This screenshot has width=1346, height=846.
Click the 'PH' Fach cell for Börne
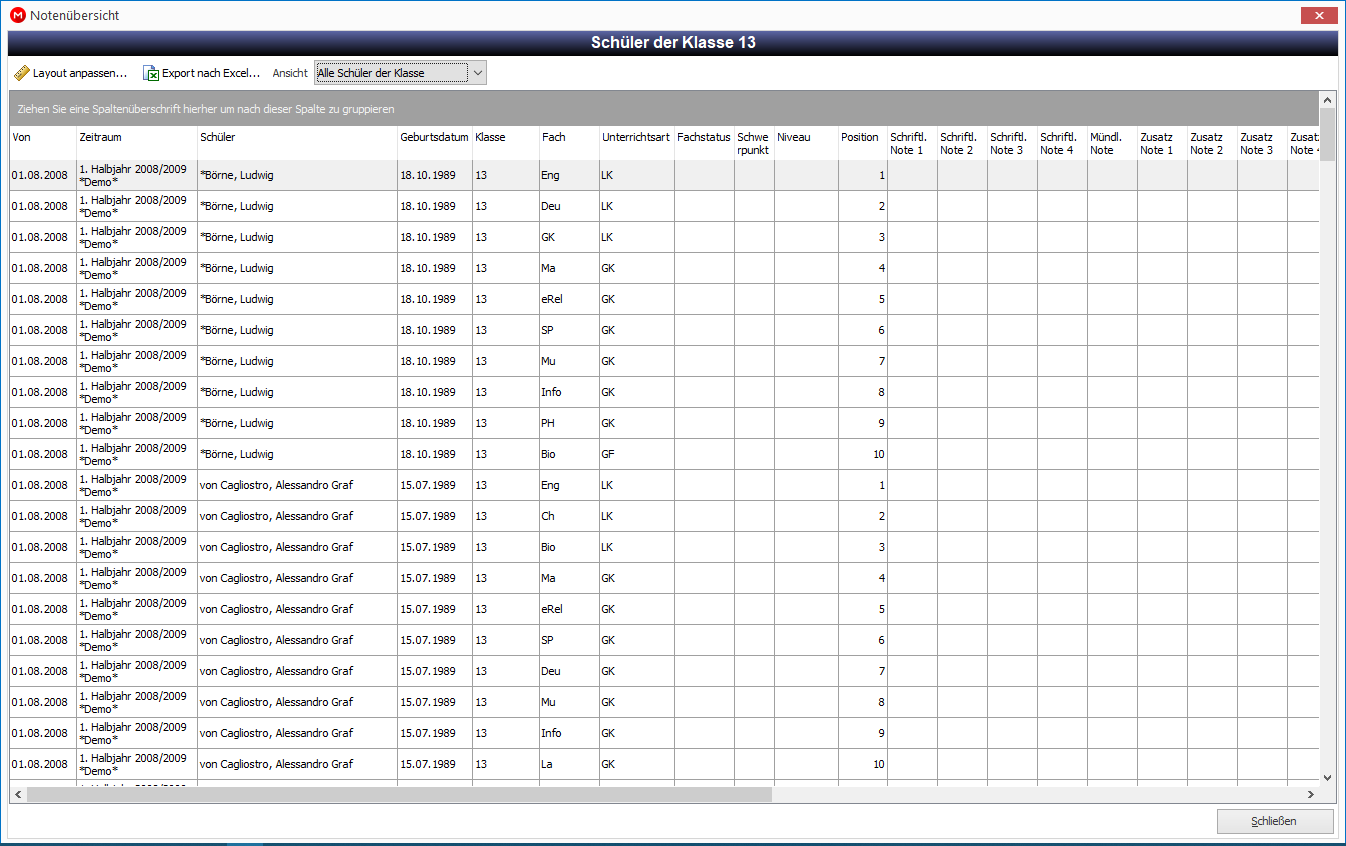pos(569,423)
